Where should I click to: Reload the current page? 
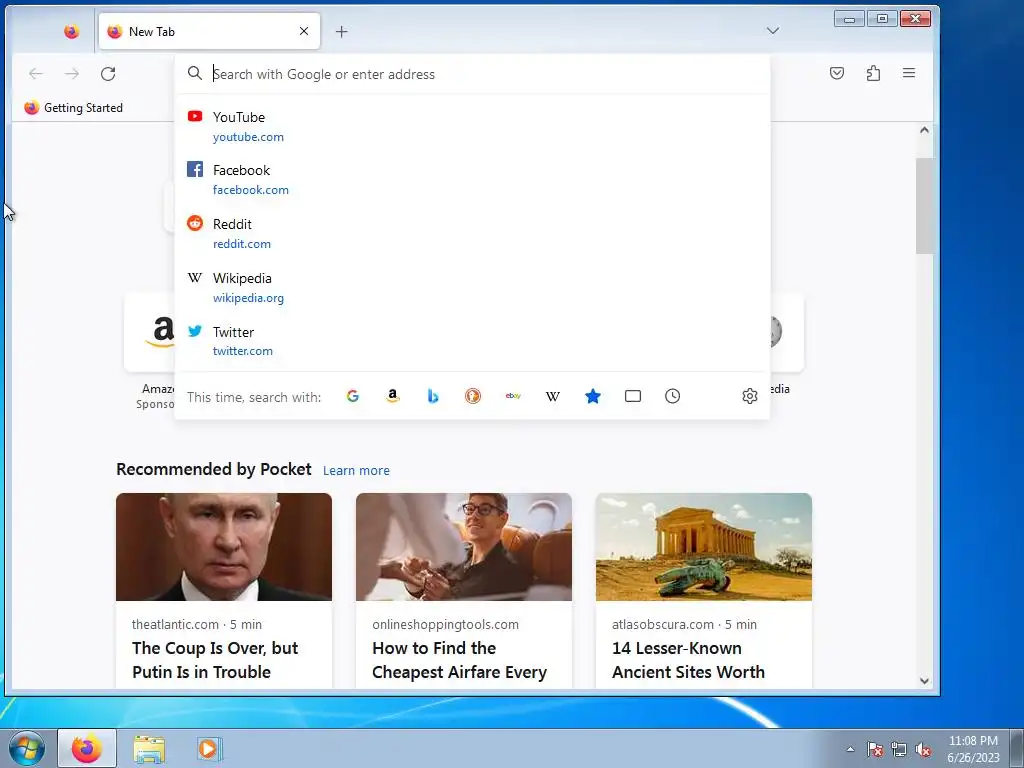108,74
